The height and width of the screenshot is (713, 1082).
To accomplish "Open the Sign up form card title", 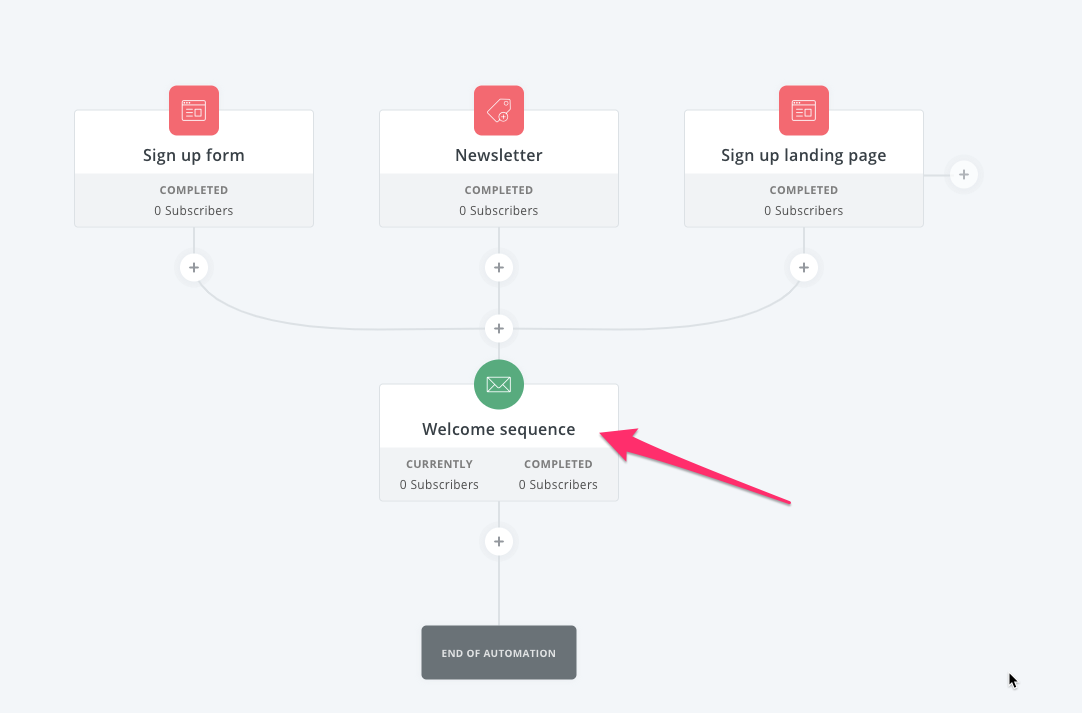I will coord(194,155).
